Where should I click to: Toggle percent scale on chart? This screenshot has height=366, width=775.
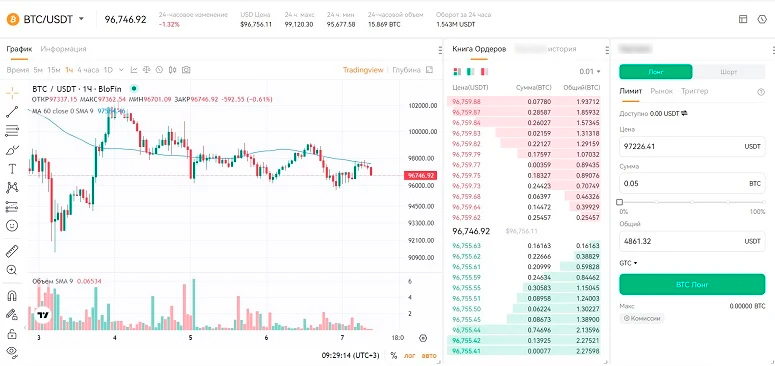pos(394,355)
